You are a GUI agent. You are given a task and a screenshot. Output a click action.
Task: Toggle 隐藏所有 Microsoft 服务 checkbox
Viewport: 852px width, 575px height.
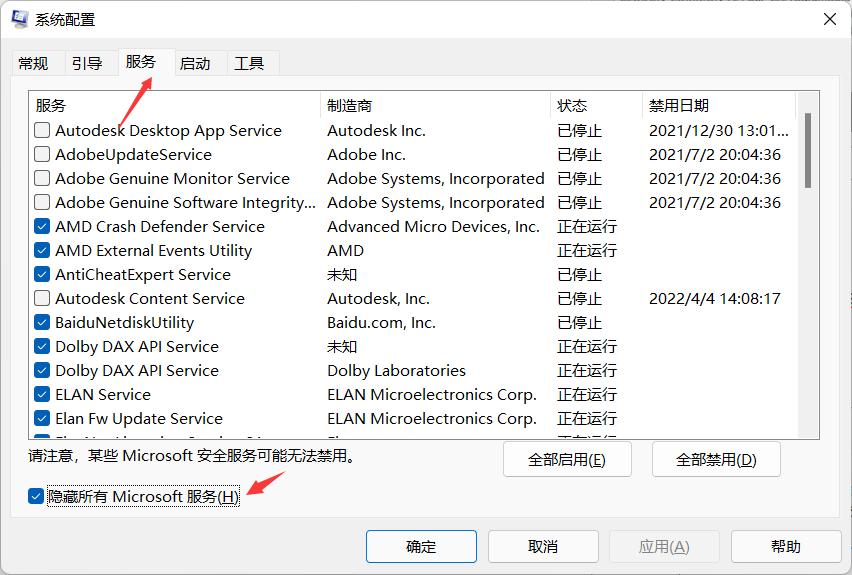pos(37,496)
